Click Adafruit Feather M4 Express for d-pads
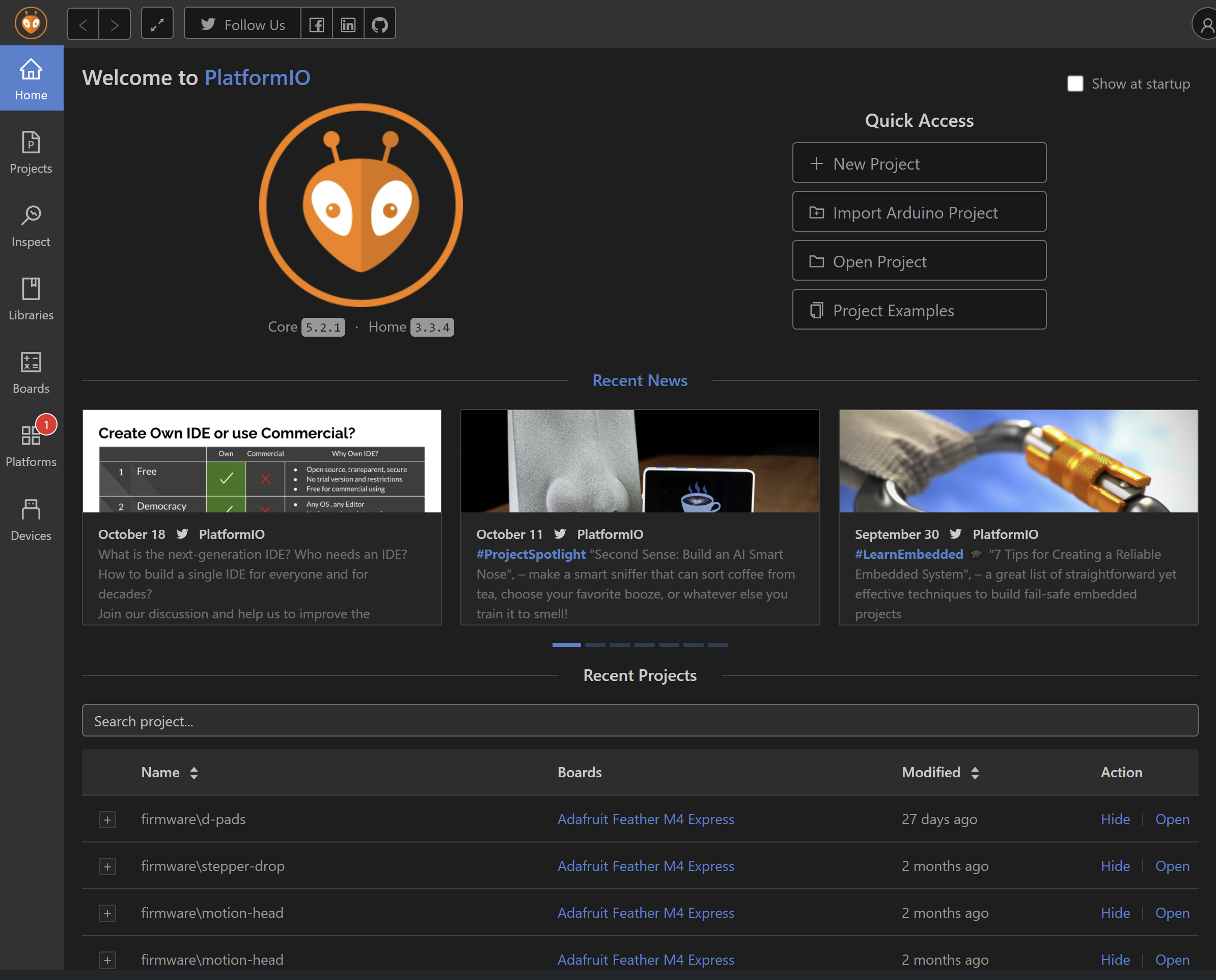The width and height of the screenshot is (1216, 980). tap(646, 820)
